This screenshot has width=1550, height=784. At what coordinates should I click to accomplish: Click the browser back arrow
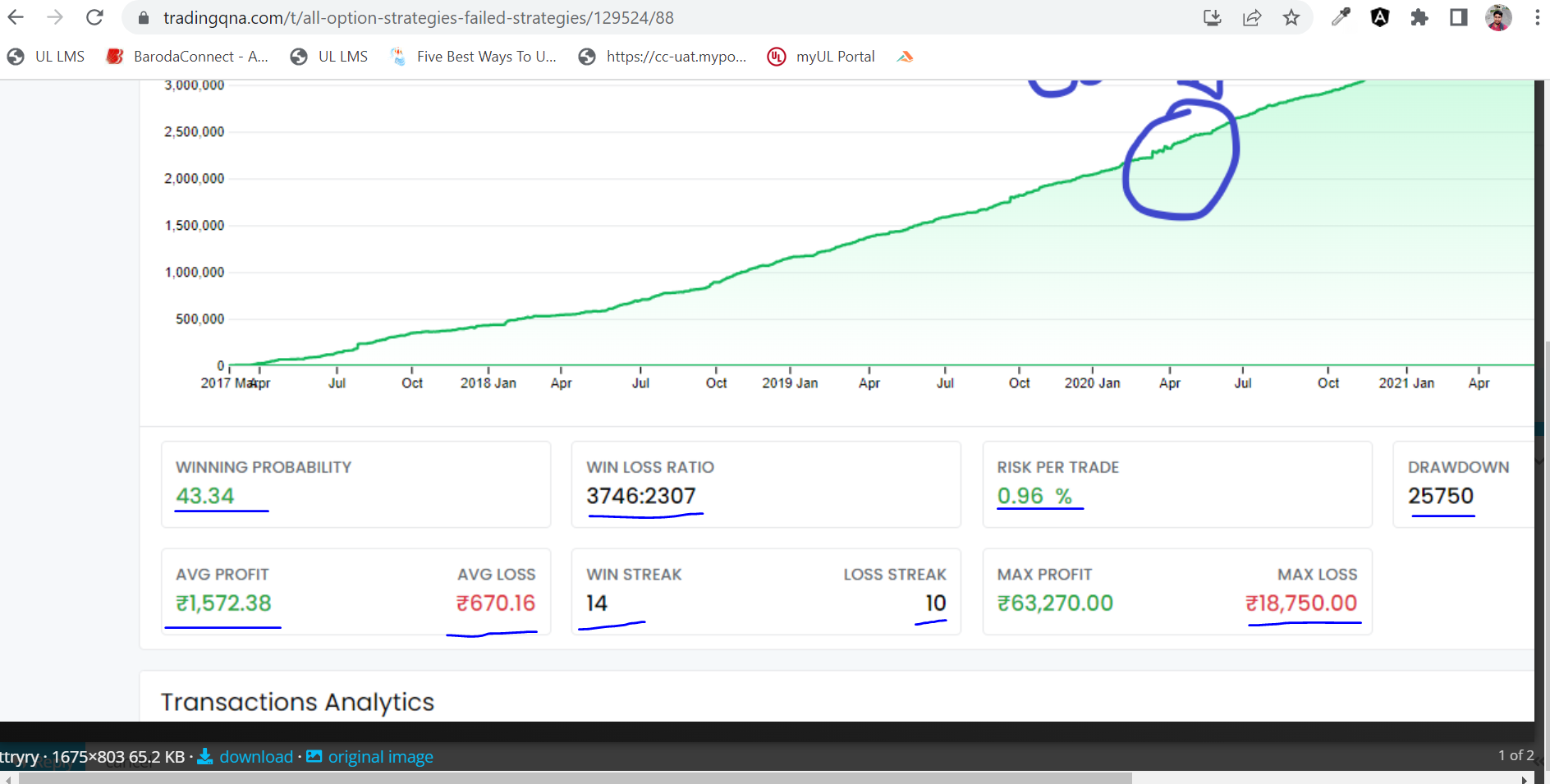point(16,17)
